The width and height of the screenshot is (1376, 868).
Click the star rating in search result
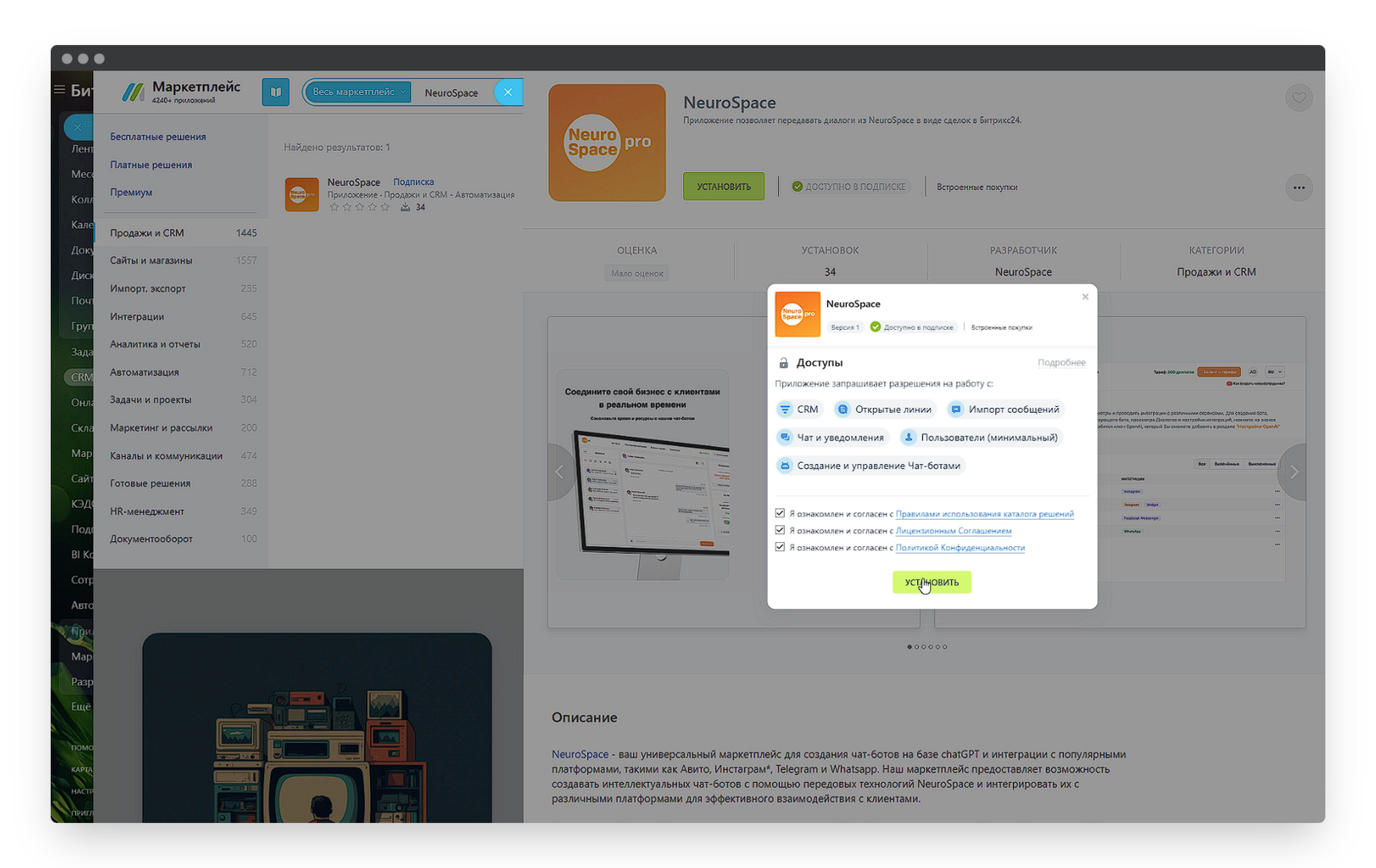[360, 207]
